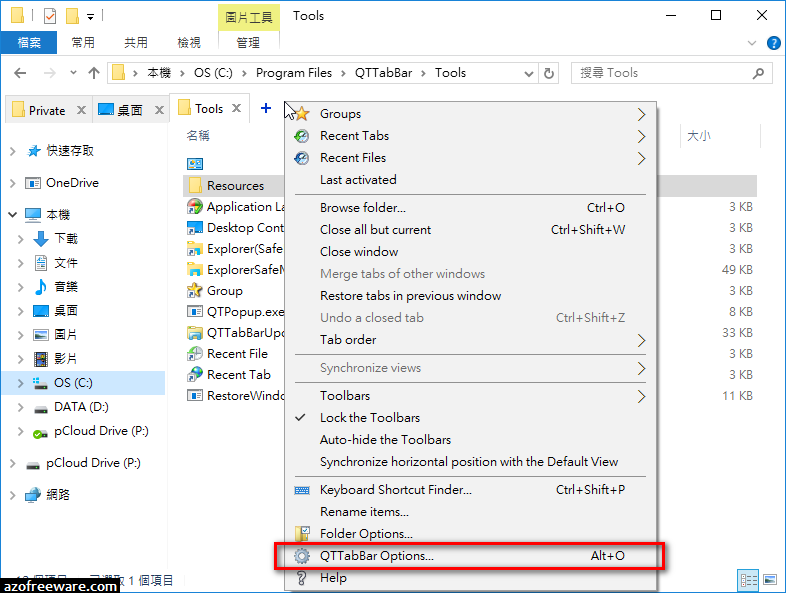Click the search magnifier icon
The image size is (786, 593).
tap(758, 73)
